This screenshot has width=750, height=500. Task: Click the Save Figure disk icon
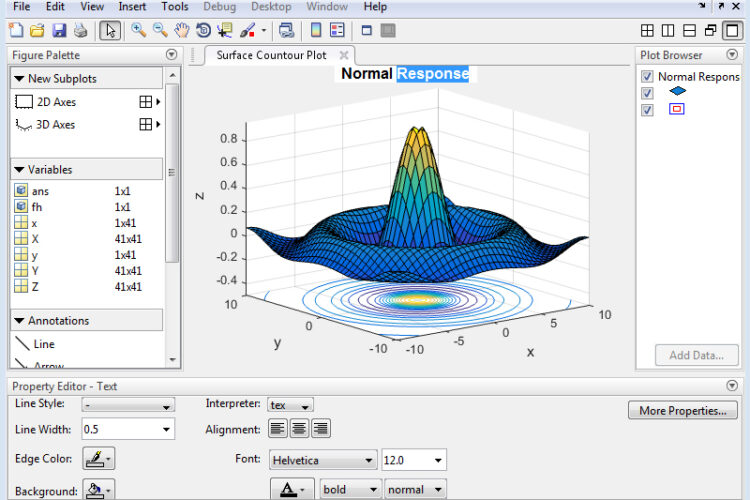59,31
